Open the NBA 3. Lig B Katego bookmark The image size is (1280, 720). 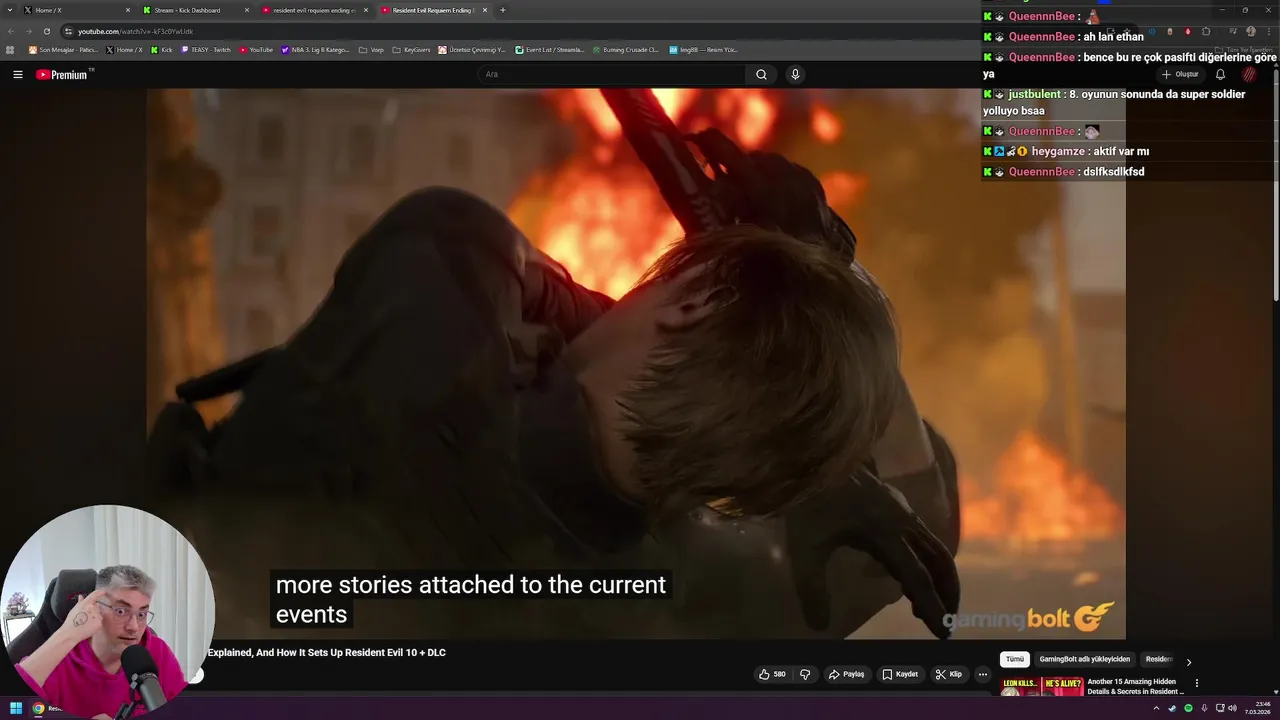315,49
